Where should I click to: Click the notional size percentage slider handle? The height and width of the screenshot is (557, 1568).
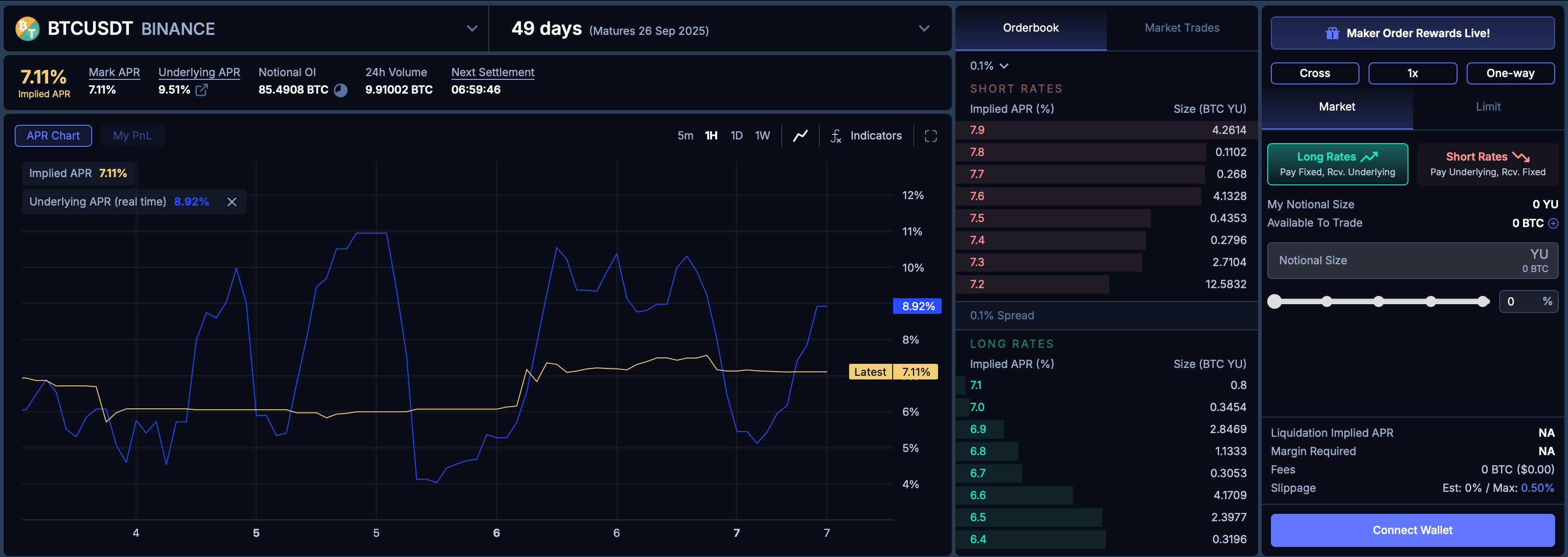(x=1275, y=301)
